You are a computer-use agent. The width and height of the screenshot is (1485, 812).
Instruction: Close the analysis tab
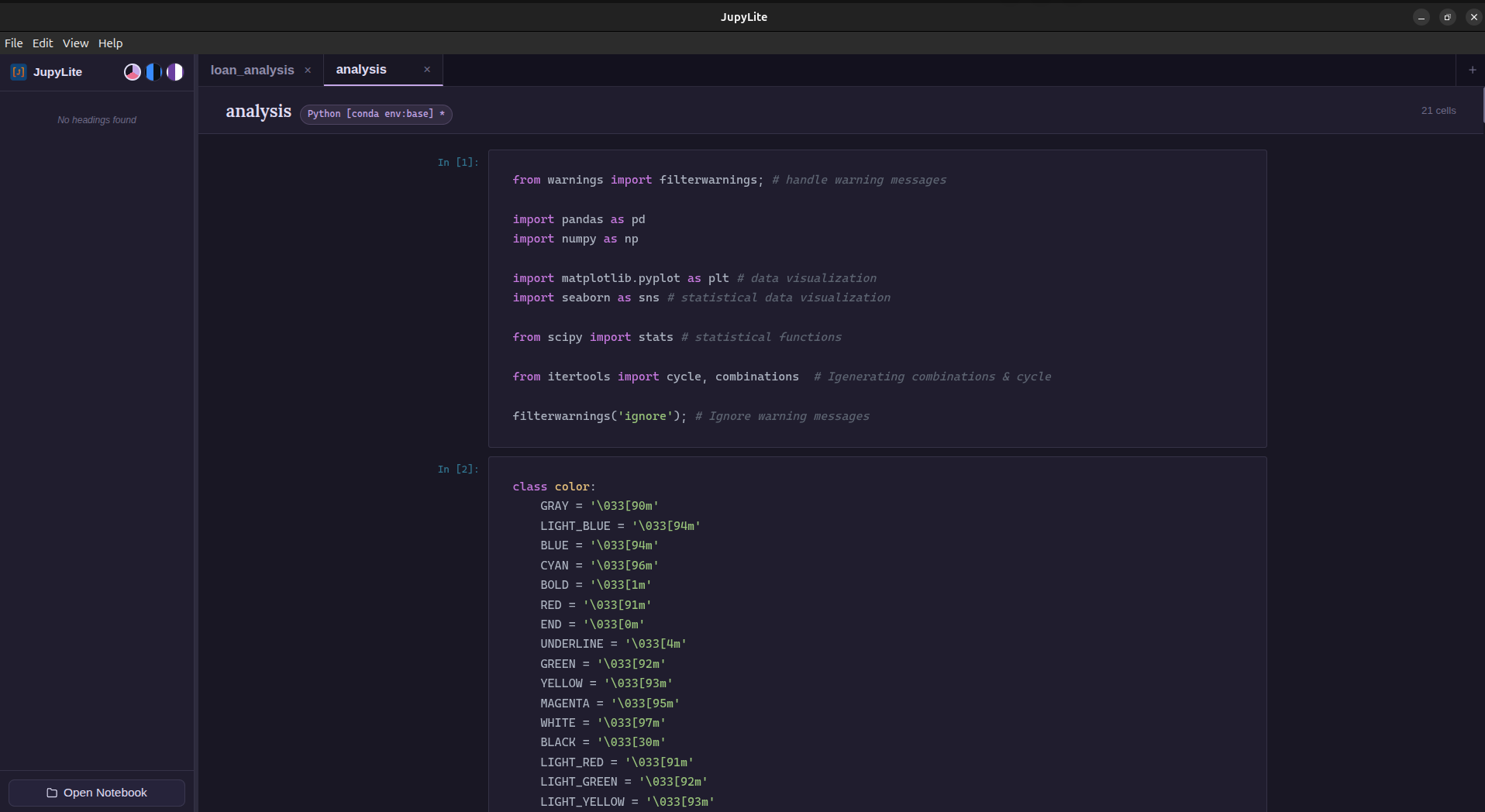coord(426,69)
